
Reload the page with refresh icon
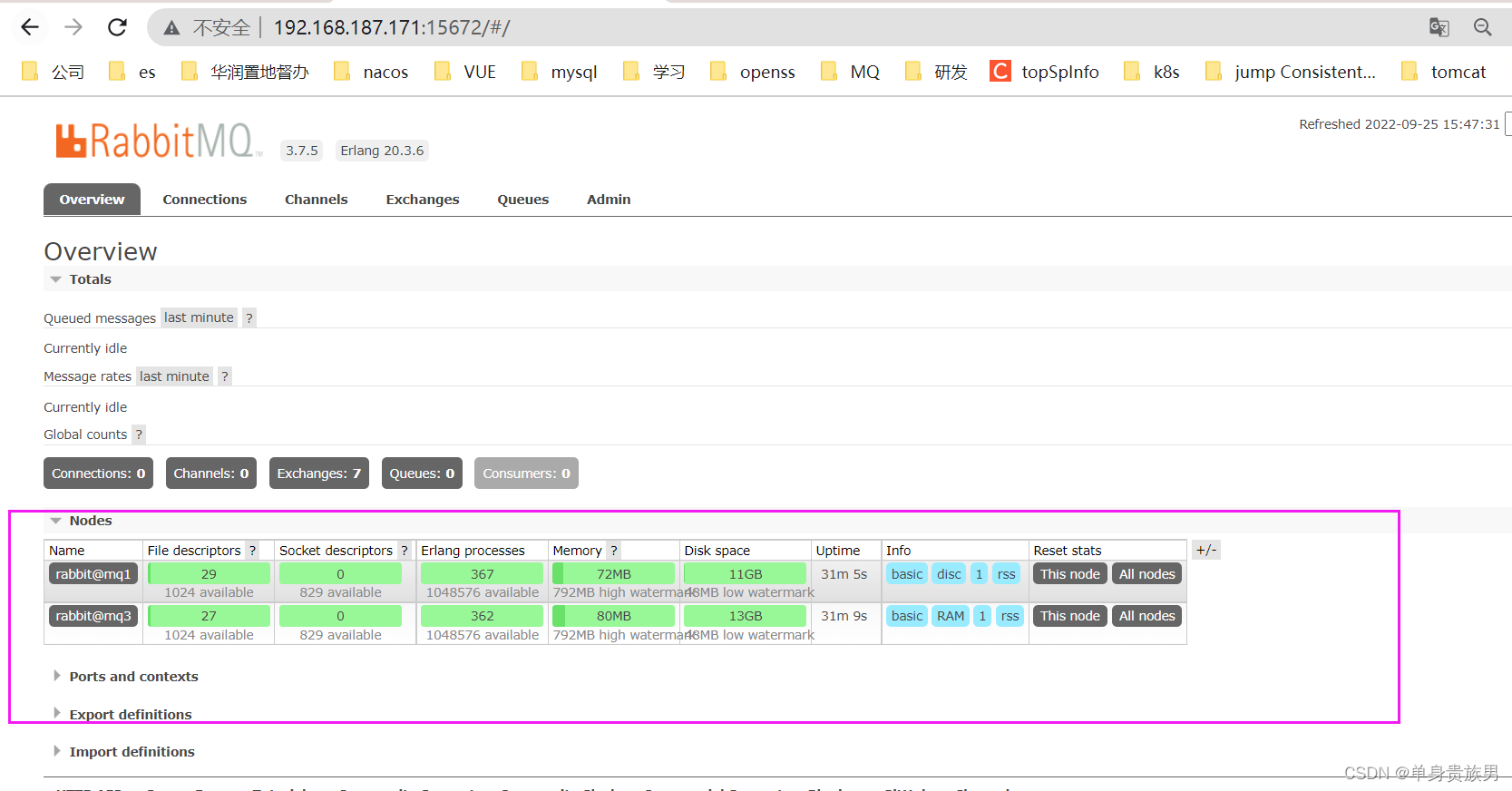click(x=117, y=27)
